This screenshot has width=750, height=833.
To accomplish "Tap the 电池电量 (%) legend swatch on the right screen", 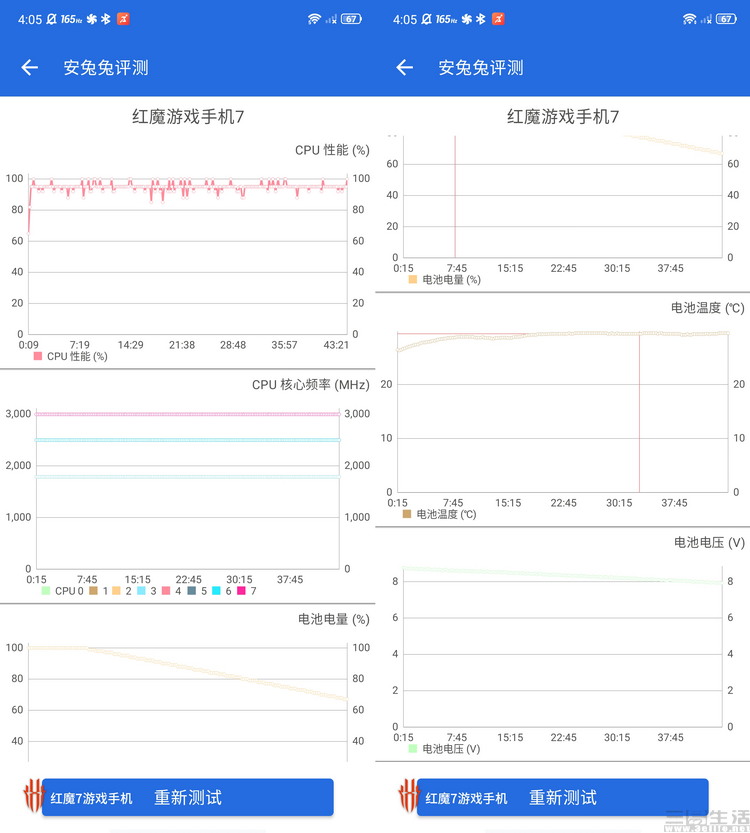I will (413, 279).
